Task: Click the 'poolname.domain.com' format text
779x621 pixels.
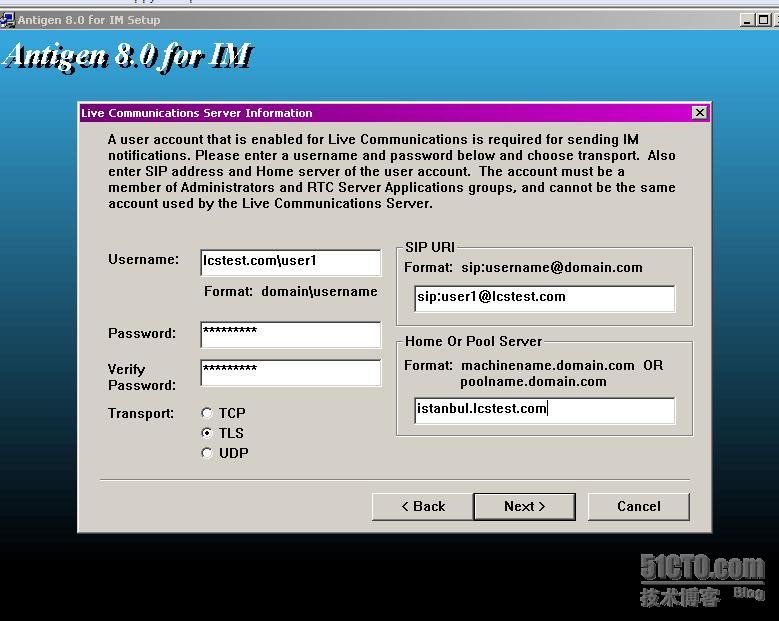Action: click(x=533, y=382)
